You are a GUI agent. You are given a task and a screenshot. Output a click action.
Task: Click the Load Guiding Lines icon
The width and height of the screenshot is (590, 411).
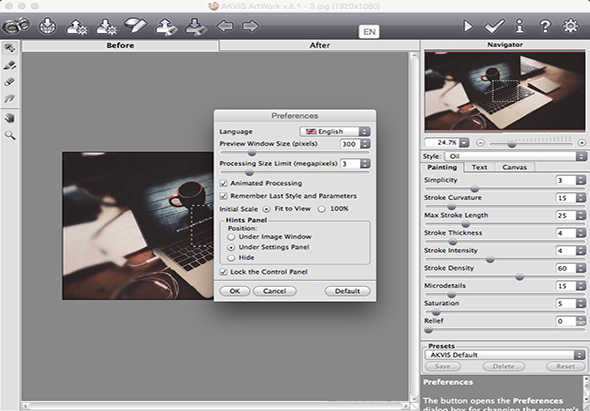click(166, 26)
